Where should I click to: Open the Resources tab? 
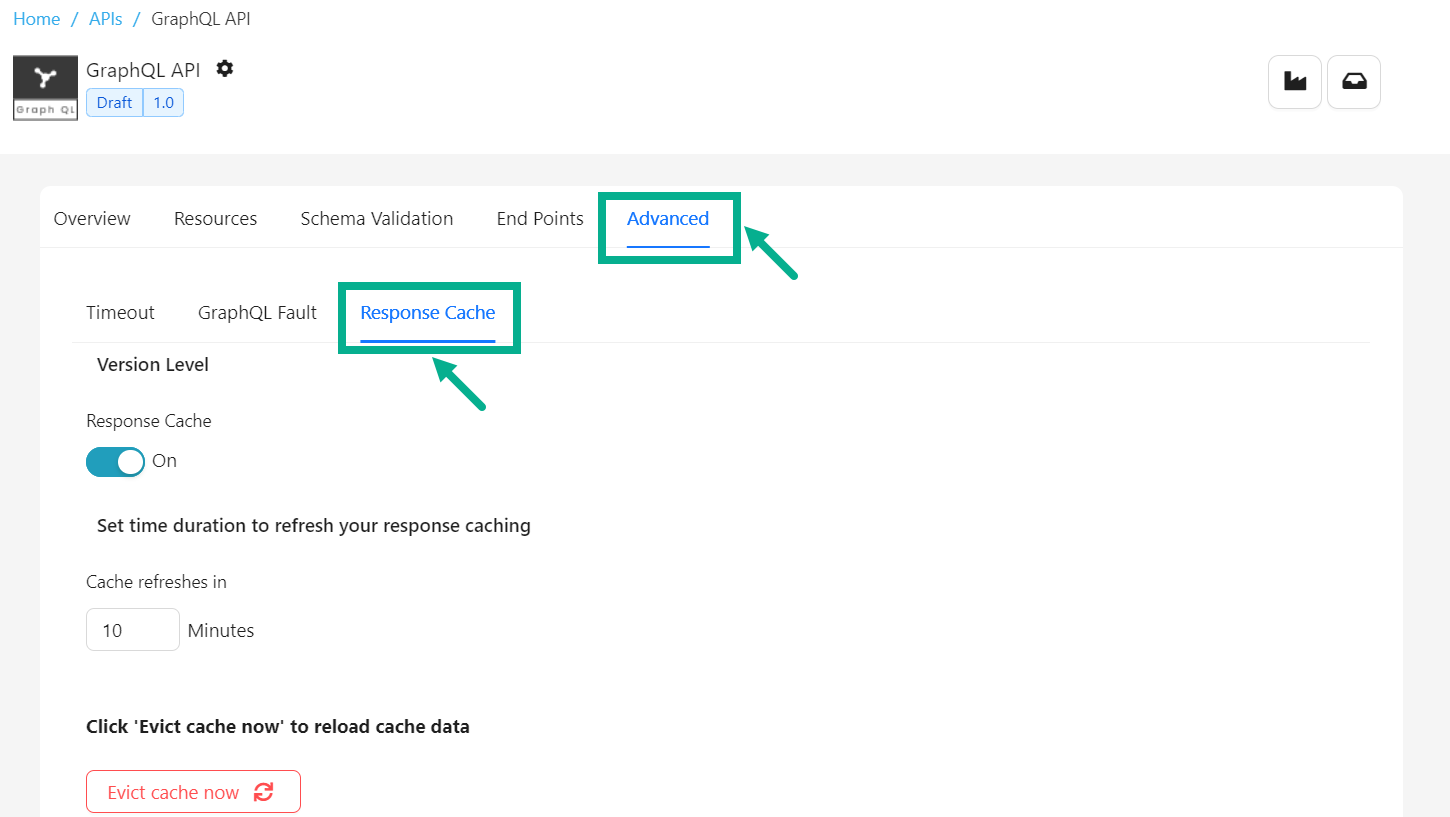pos(215,219)
